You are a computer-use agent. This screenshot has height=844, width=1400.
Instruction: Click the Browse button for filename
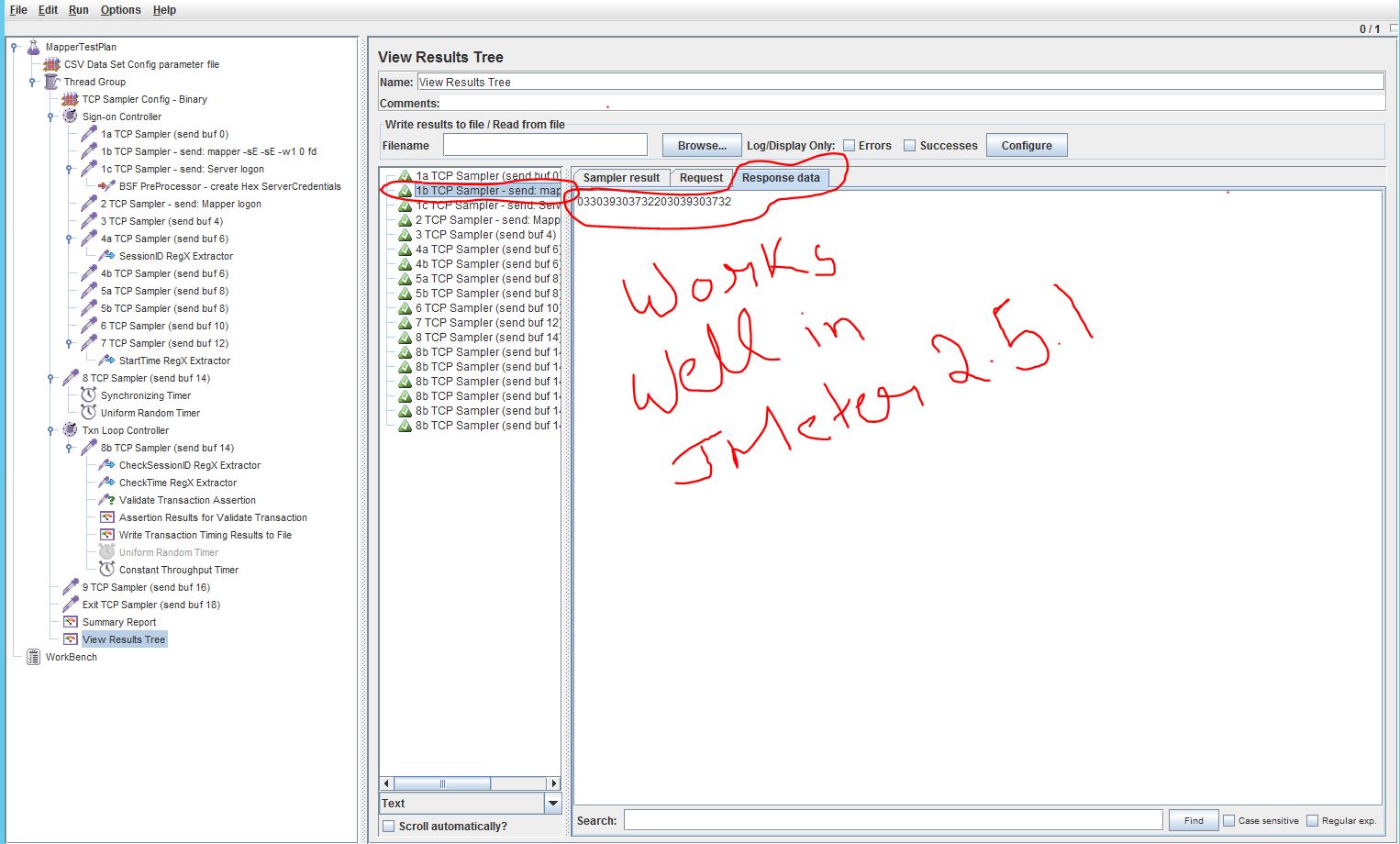pyautogui.click(x=701, y=145)
